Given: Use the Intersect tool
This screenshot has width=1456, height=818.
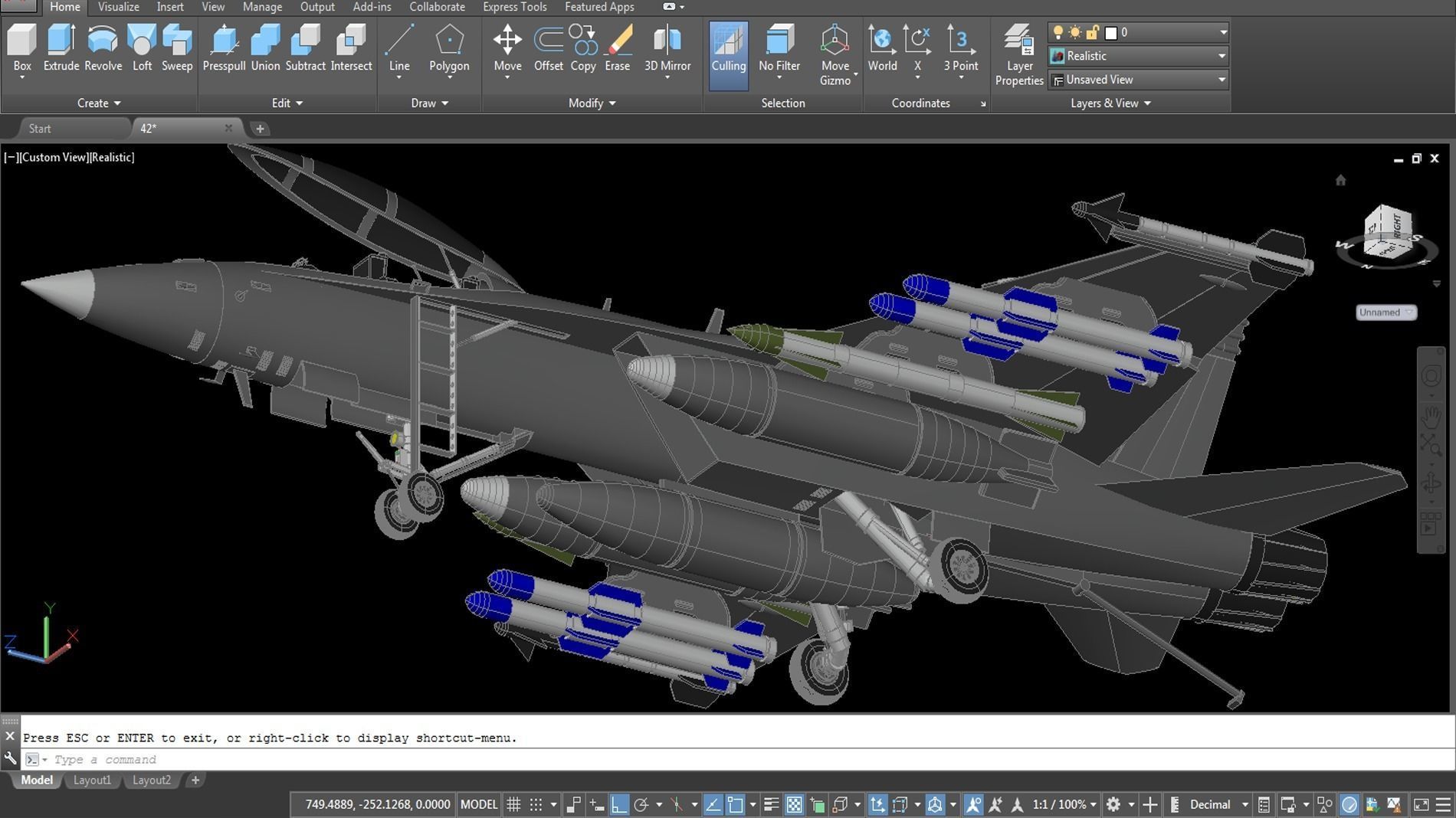Looking at the screenshot, I should coord(351,48).
